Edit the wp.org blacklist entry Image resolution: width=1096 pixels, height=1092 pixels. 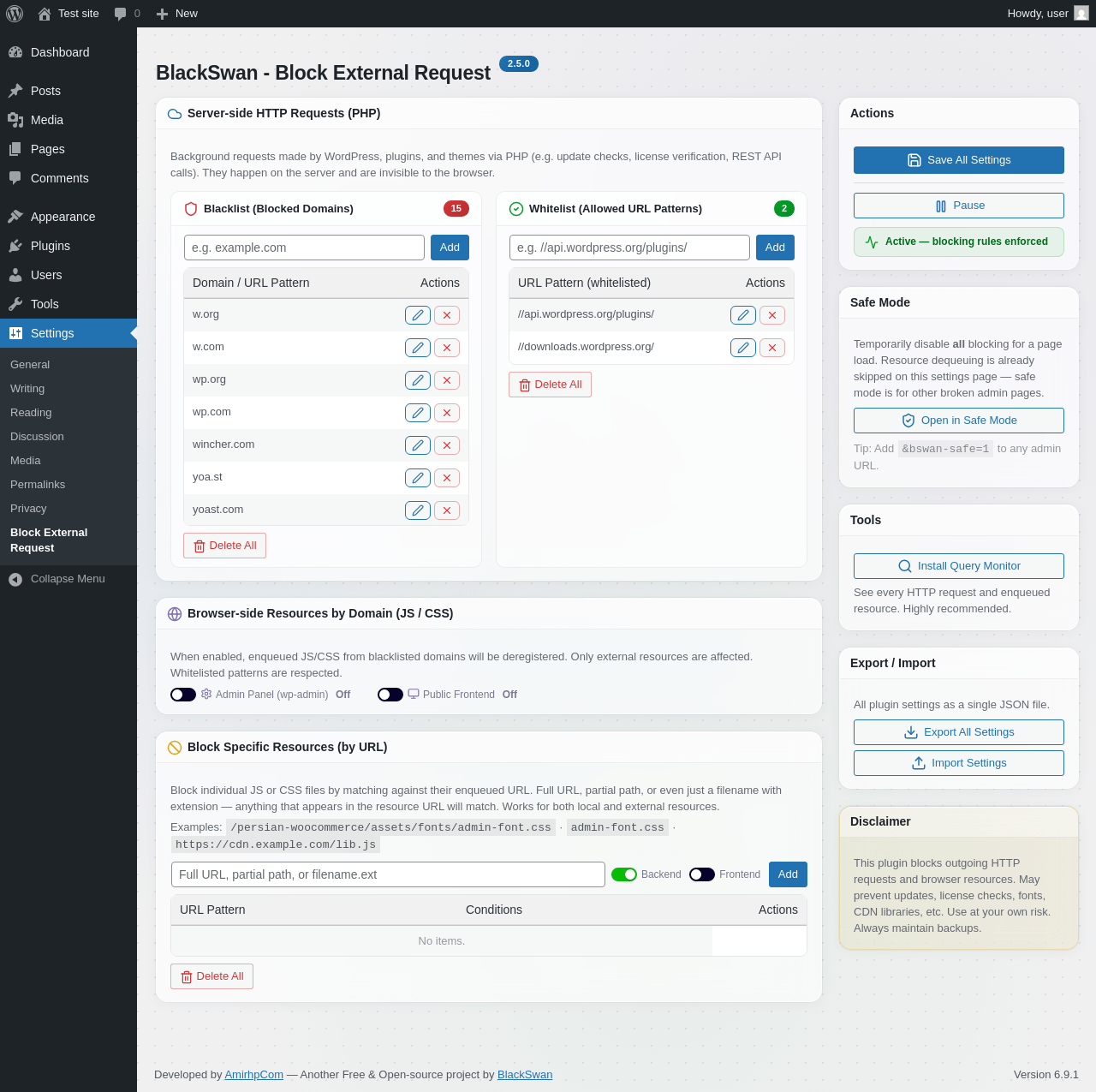418,380
